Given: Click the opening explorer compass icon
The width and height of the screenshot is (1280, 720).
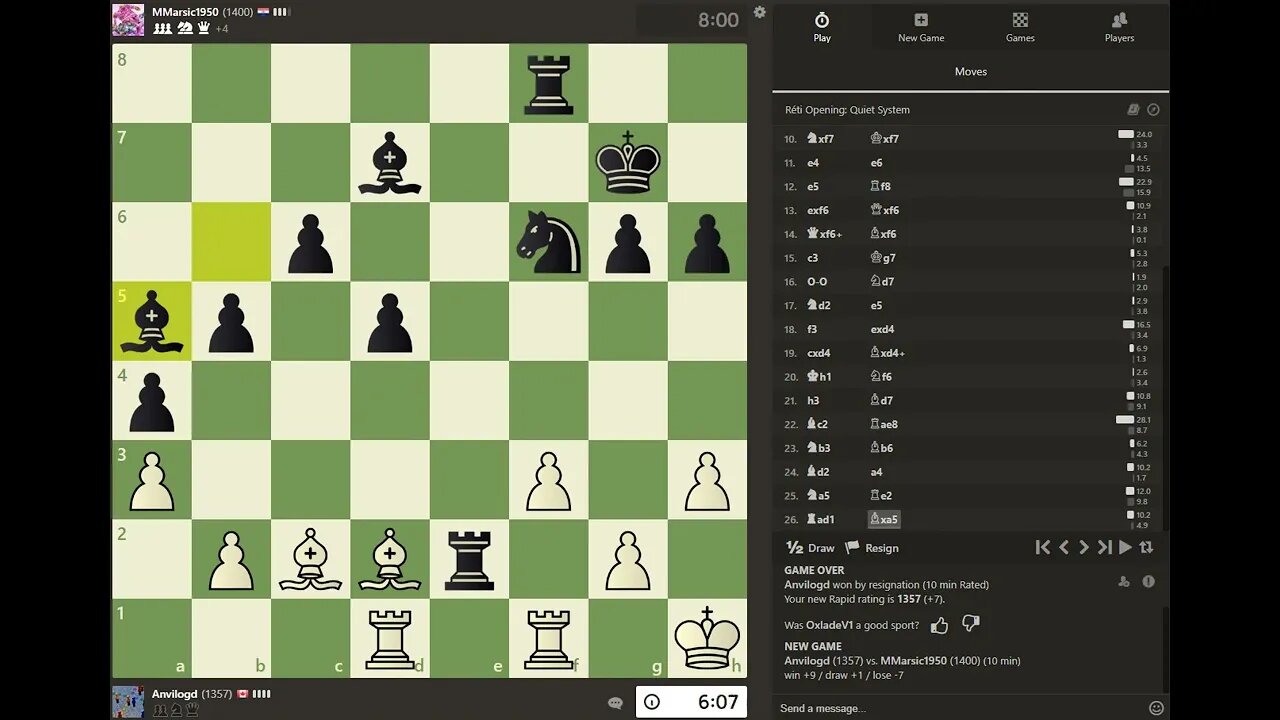Looking at the screenshot, I should coord(1153,110).
